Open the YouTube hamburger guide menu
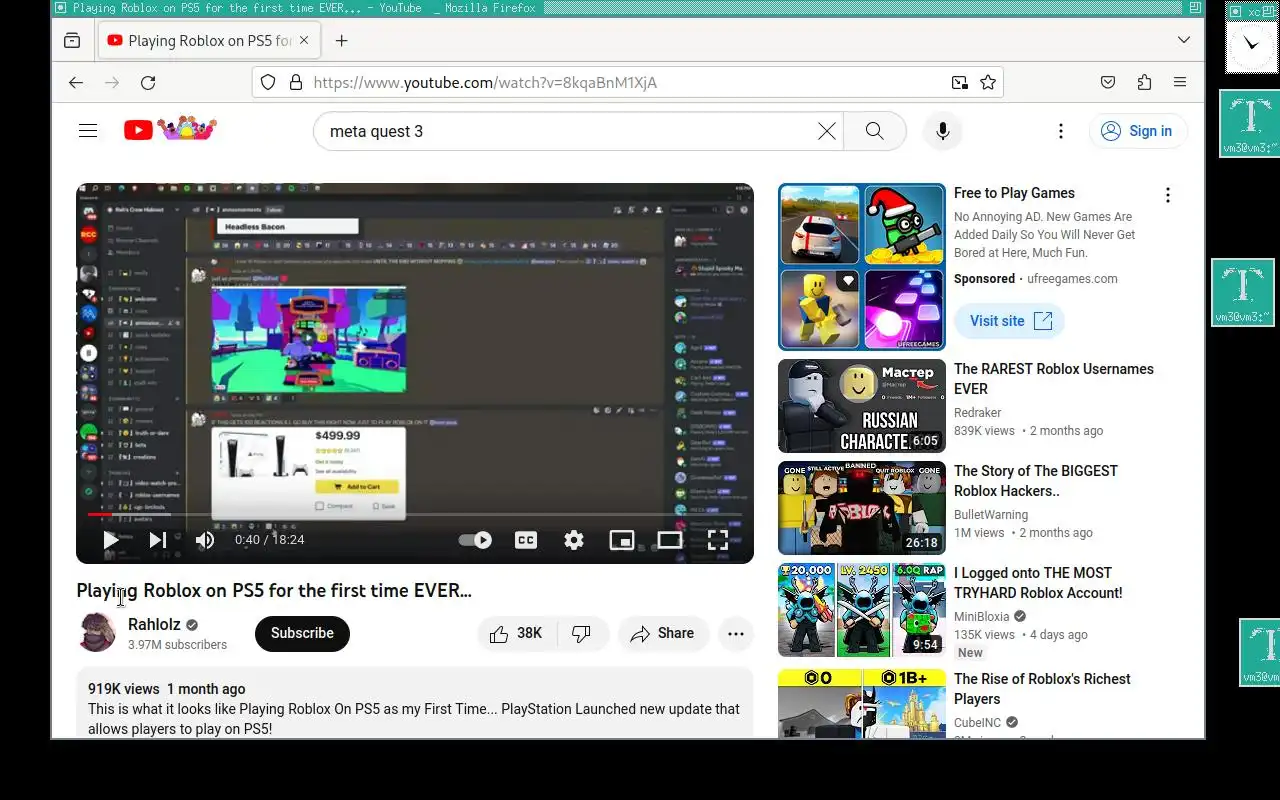The height and width of the screenshot is (800, 1280). [88, 131]
